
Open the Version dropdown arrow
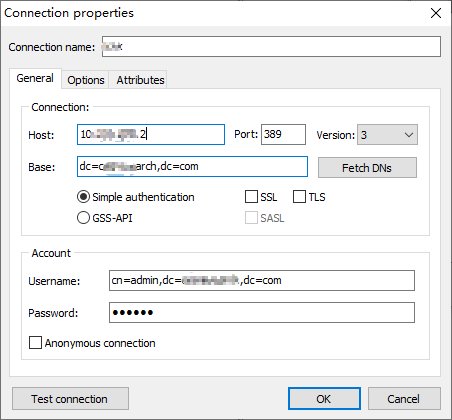pos(409,135)
